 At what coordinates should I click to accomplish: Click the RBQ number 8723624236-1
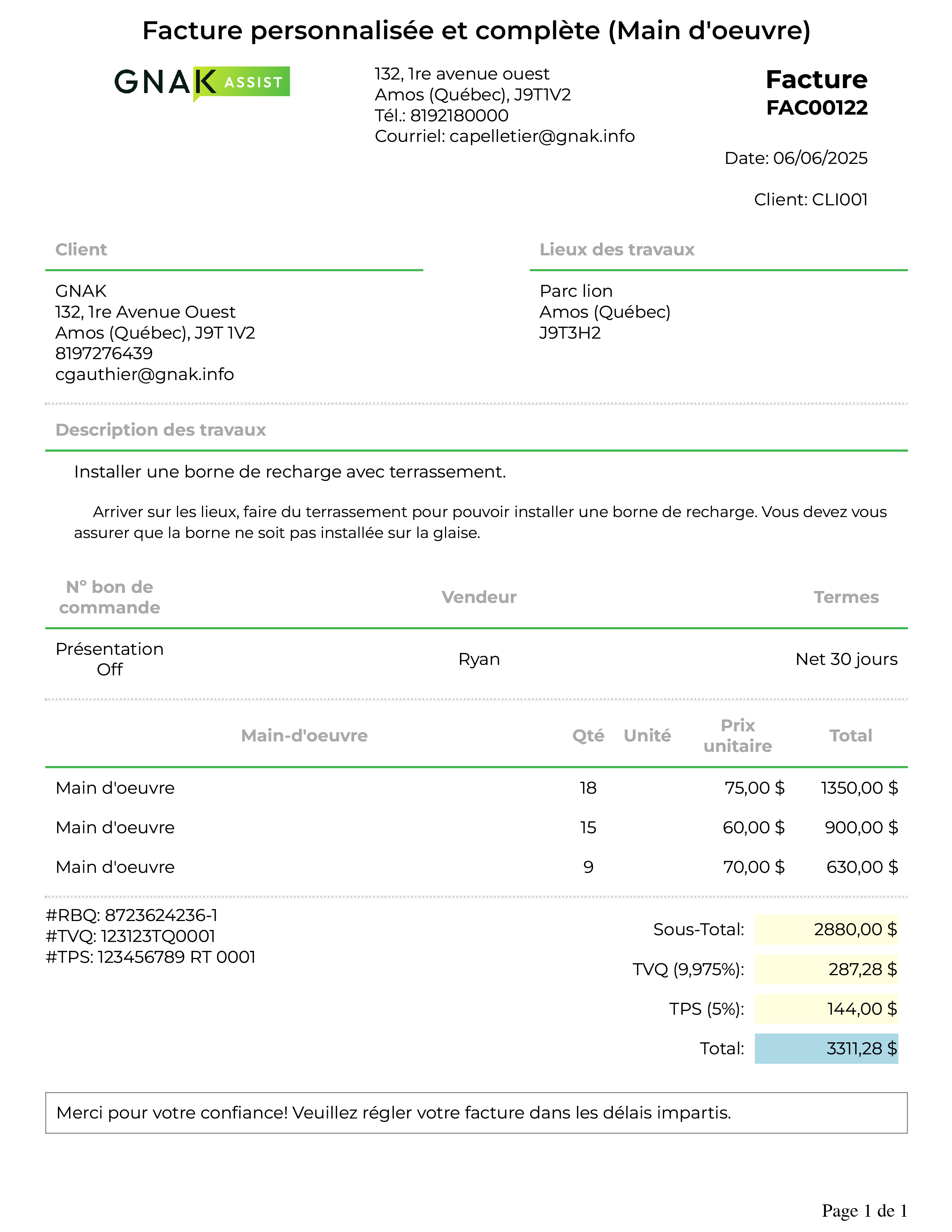161,915
